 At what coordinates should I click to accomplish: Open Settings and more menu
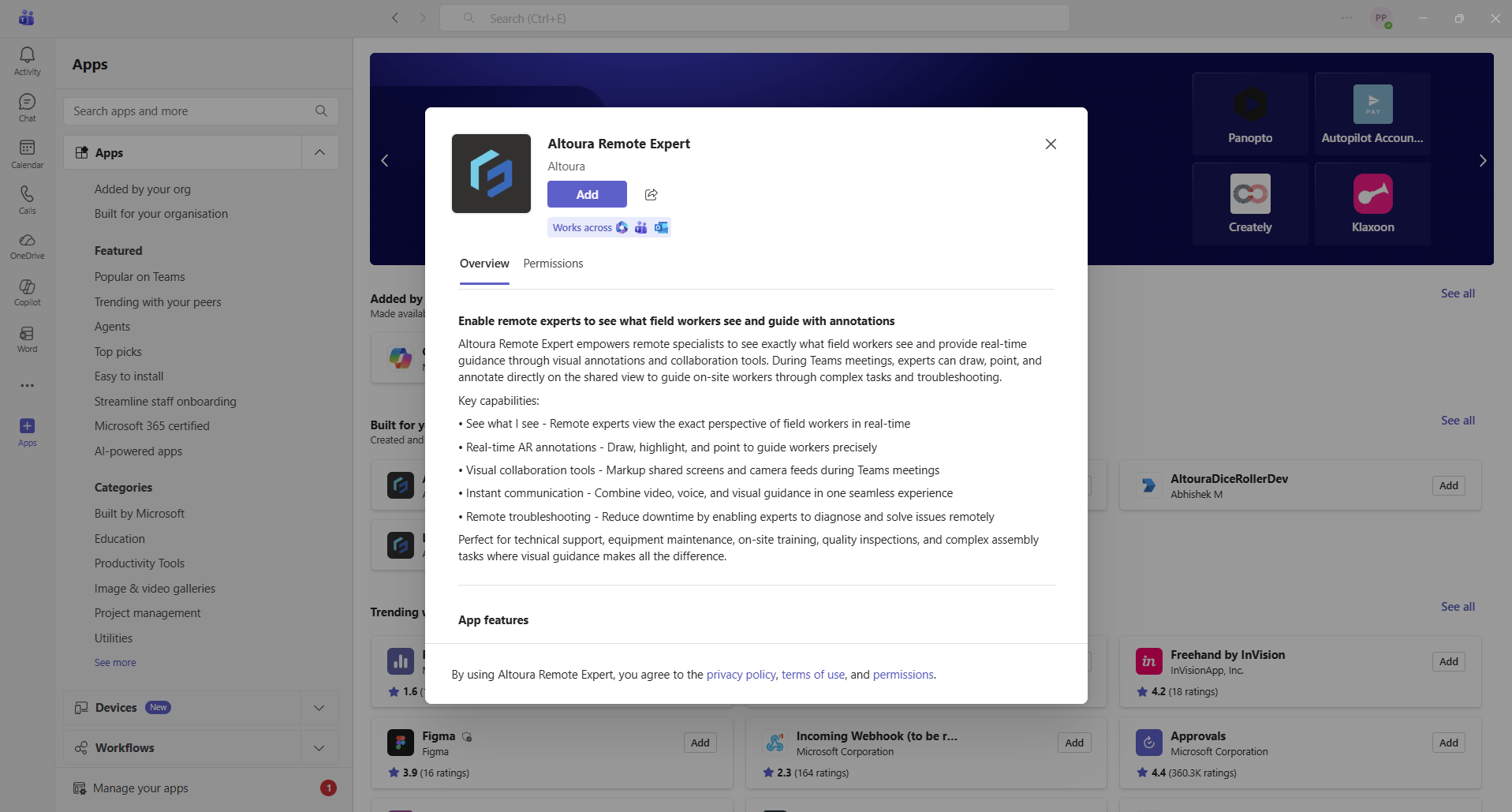(1346, 18)
